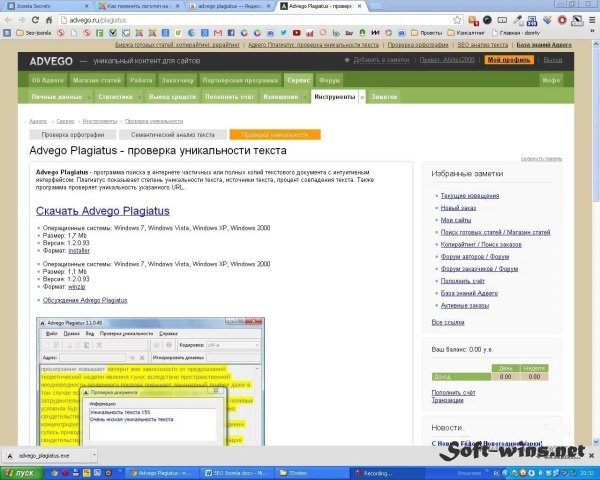Select the Проверка орфографии tool tab
The width and height of the screenshot is (600, 480).
click(x=73, y=135)
